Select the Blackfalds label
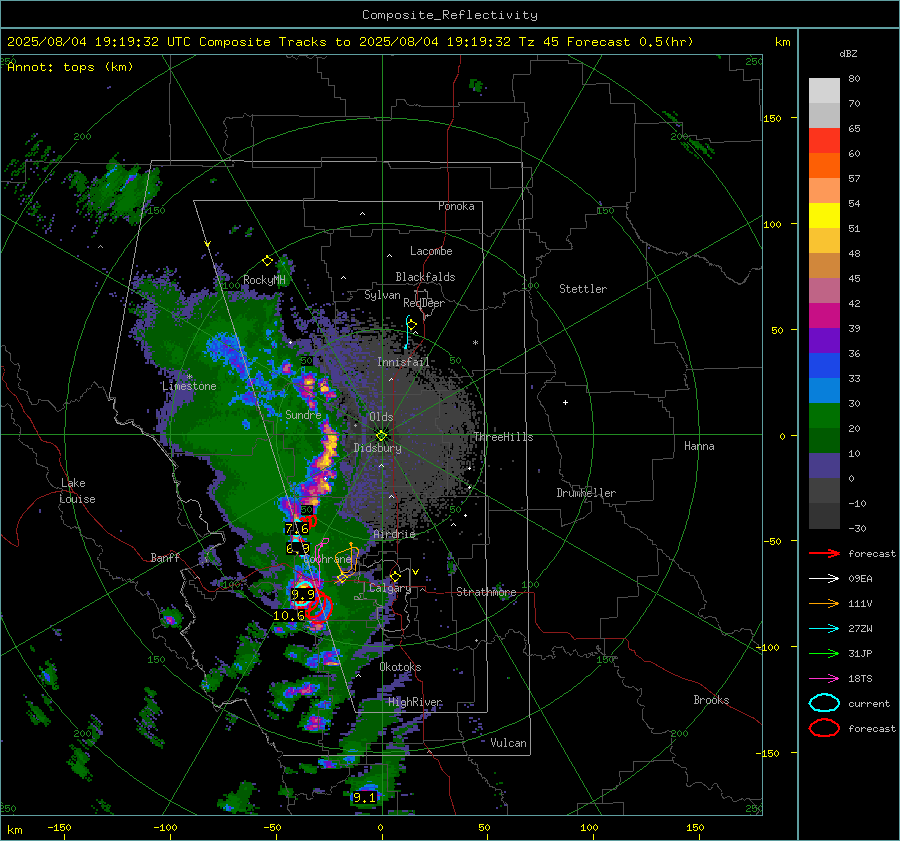 pos(425,277)
